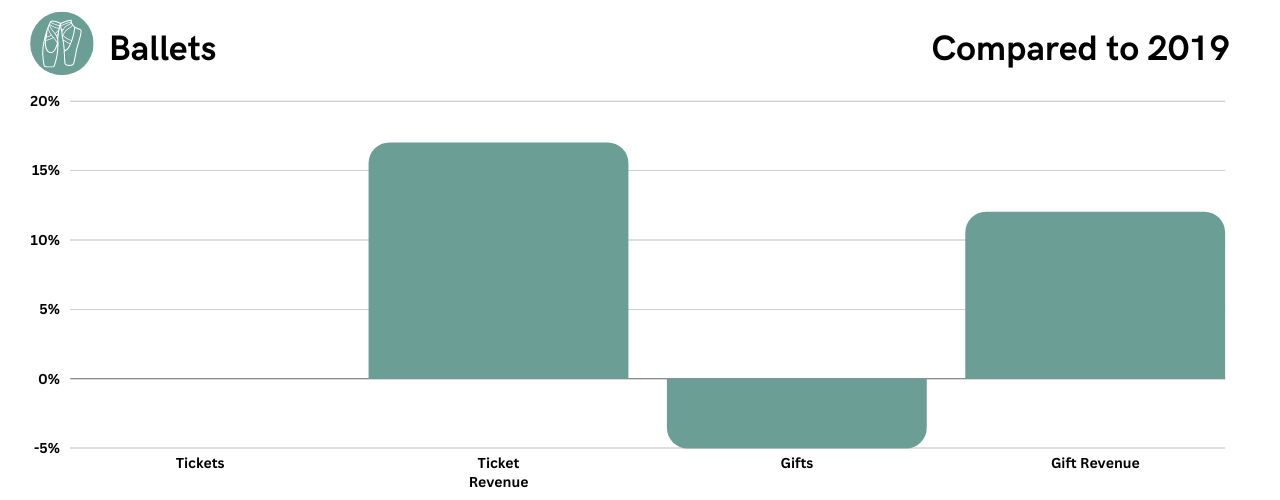
Task: Click the 10% y-axis label
Action: point(46,240)
